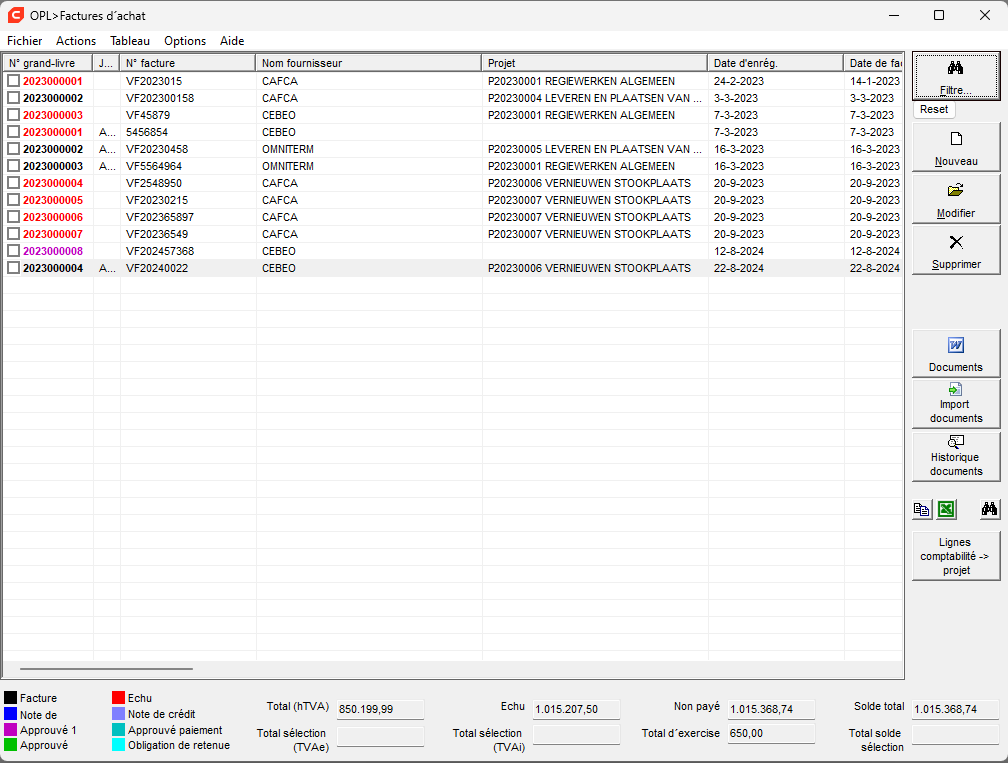Viewport: 1008px width, 763px height.
Task: Tick checkbox for invoice VF45879
Action: point(14,115)
